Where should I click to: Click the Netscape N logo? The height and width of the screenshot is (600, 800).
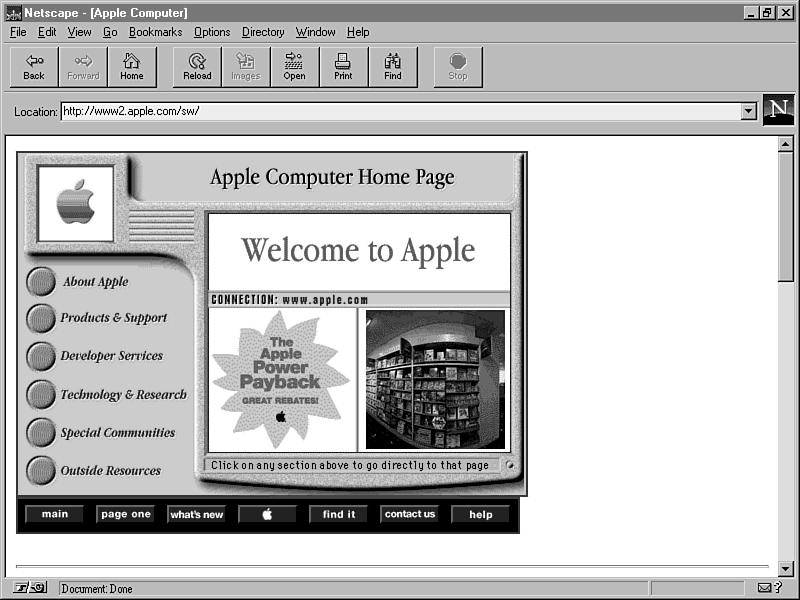(779, 110)
